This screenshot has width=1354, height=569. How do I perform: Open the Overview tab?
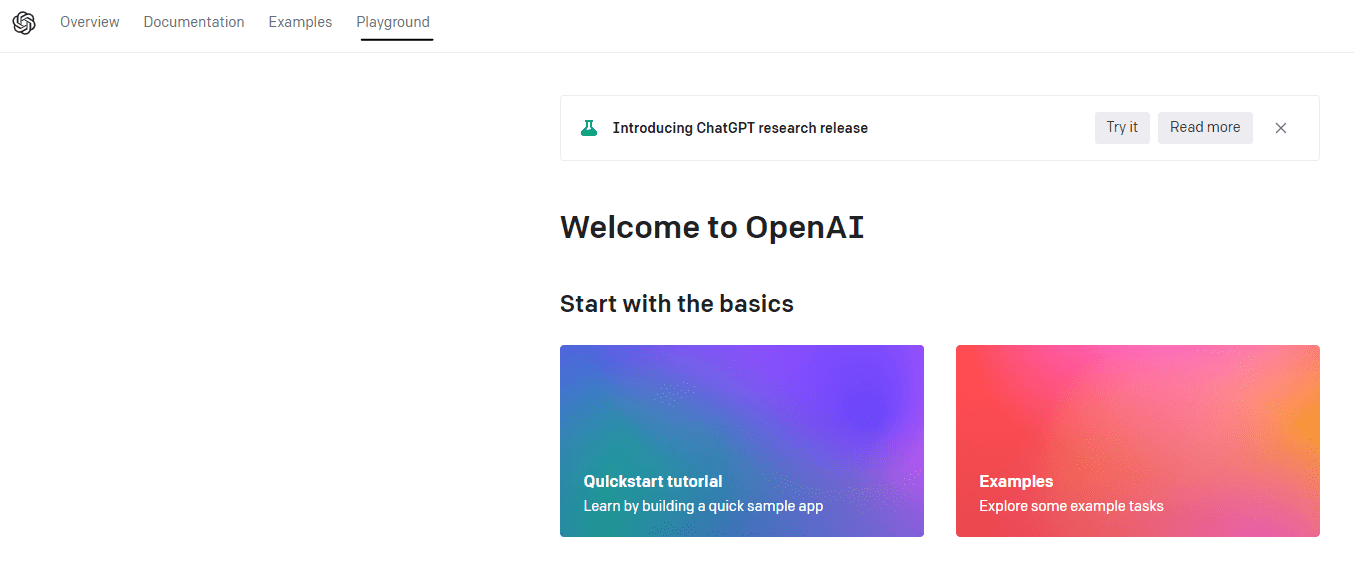point(89,22)
